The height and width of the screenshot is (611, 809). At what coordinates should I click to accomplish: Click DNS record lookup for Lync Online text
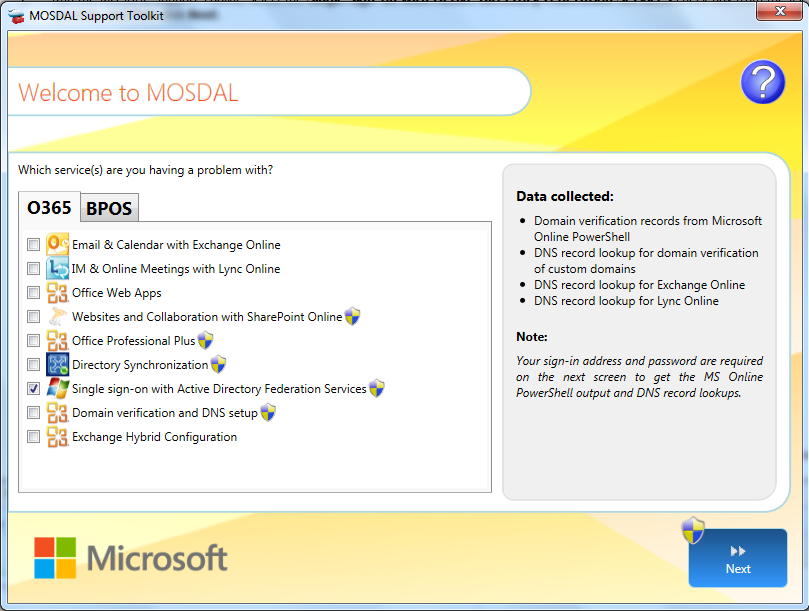pyautogui.click(x=626, y=301)
